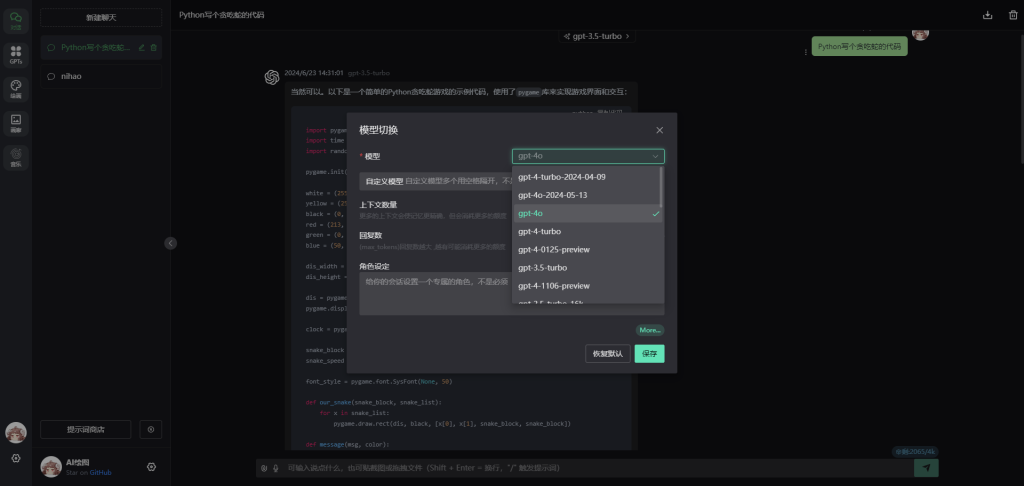Delete the Python snake chat
Viewport: 1024px width, 486px height.
click(153, 48)
